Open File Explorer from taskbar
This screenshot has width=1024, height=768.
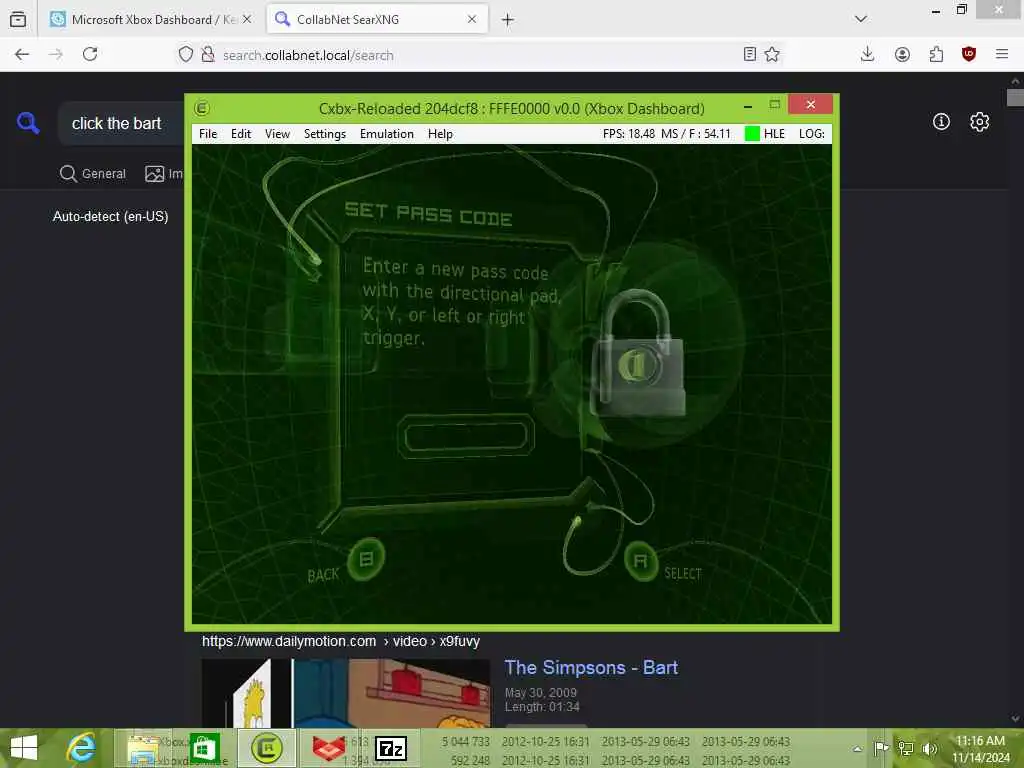[142, 748]
